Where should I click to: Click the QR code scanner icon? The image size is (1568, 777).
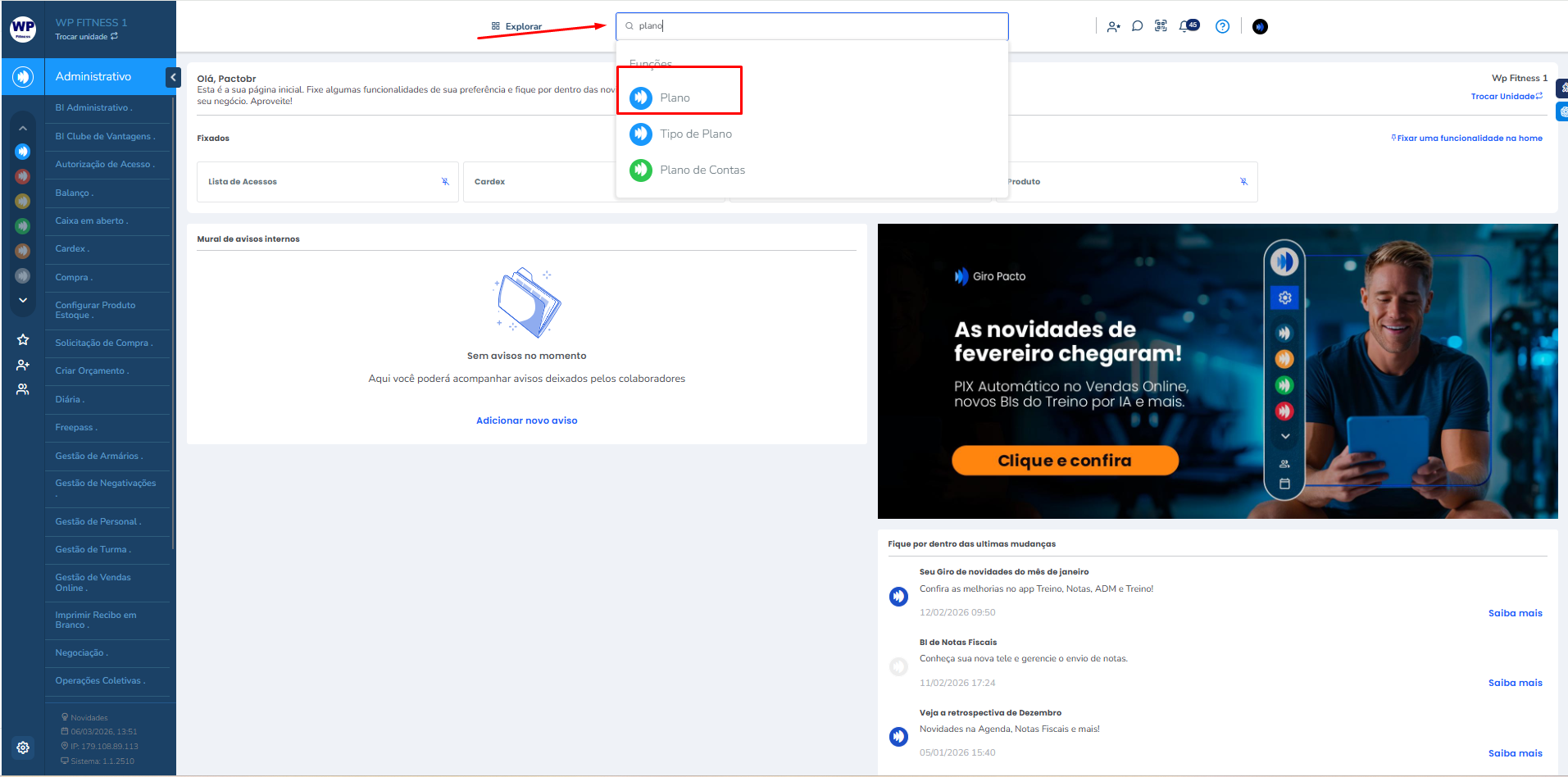coord(1161,26)
